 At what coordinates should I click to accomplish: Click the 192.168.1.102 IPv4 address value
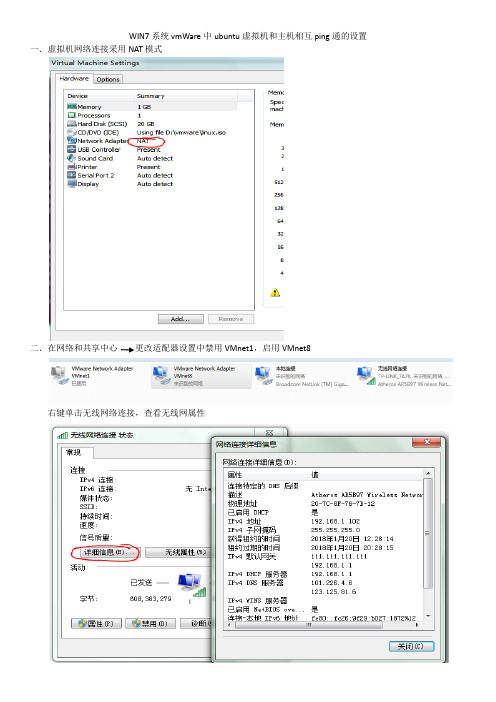coord(335,522)
